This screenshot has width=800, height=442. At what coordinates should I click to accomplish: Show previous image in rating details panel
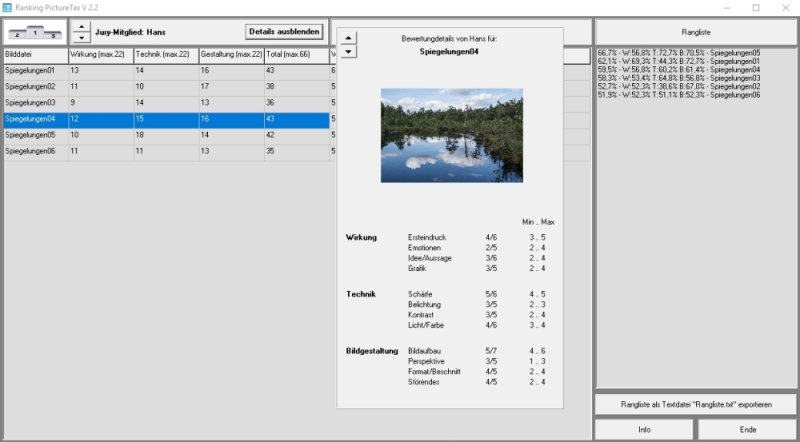[348, 38]
